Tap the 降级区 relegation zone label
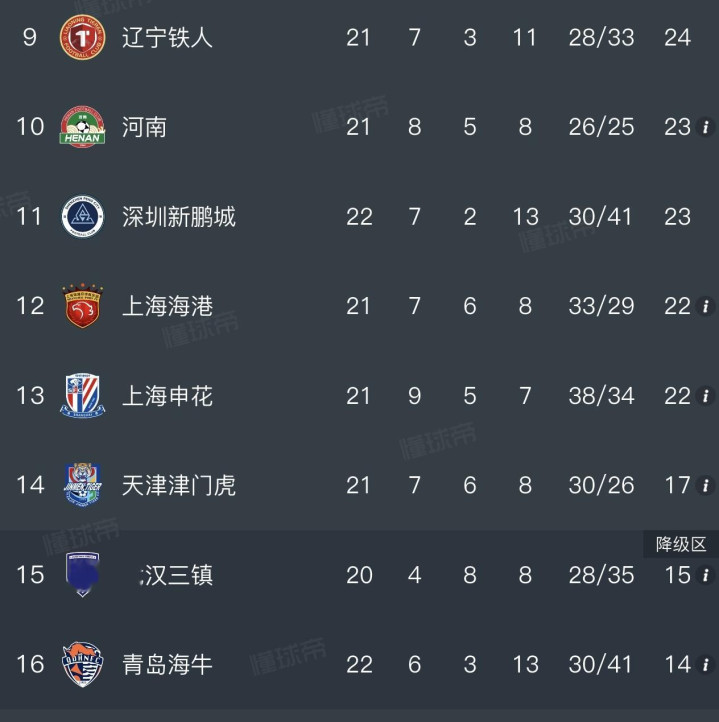The image size is (719, 722). pyautogui.click(x=681, y=544)
